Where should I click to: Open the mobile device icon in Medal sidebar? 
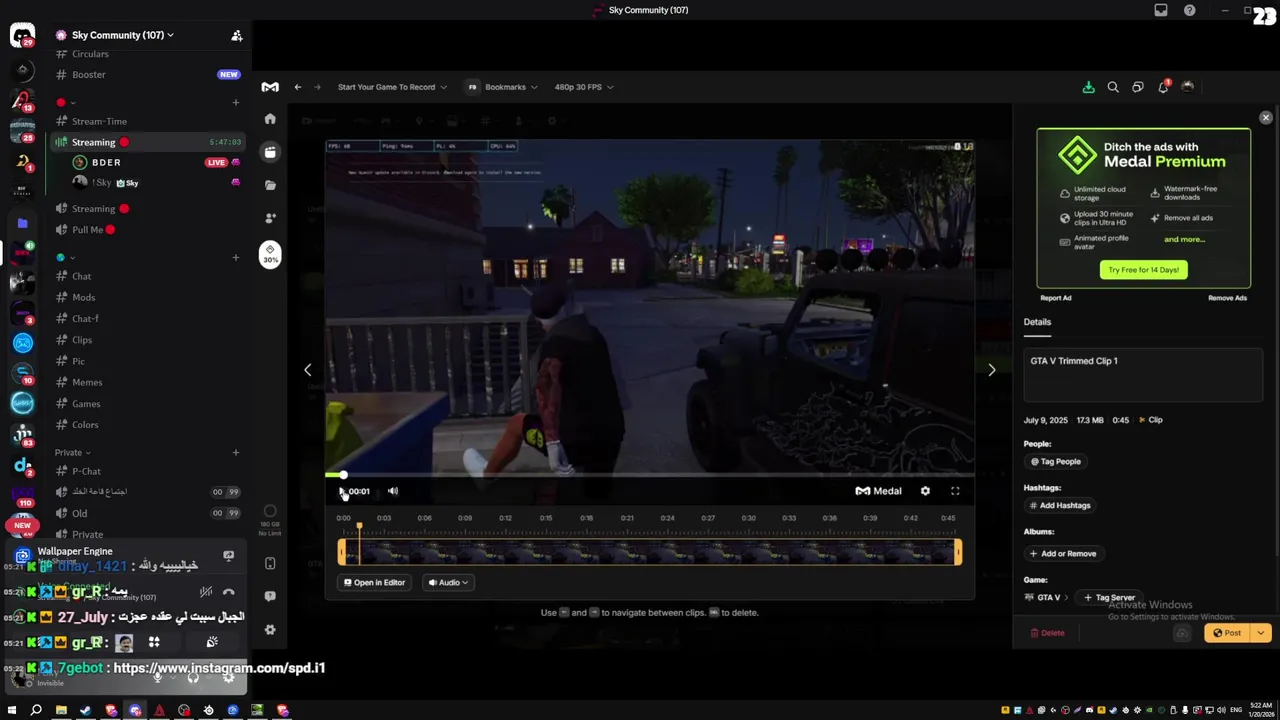(x=270, y=563)
